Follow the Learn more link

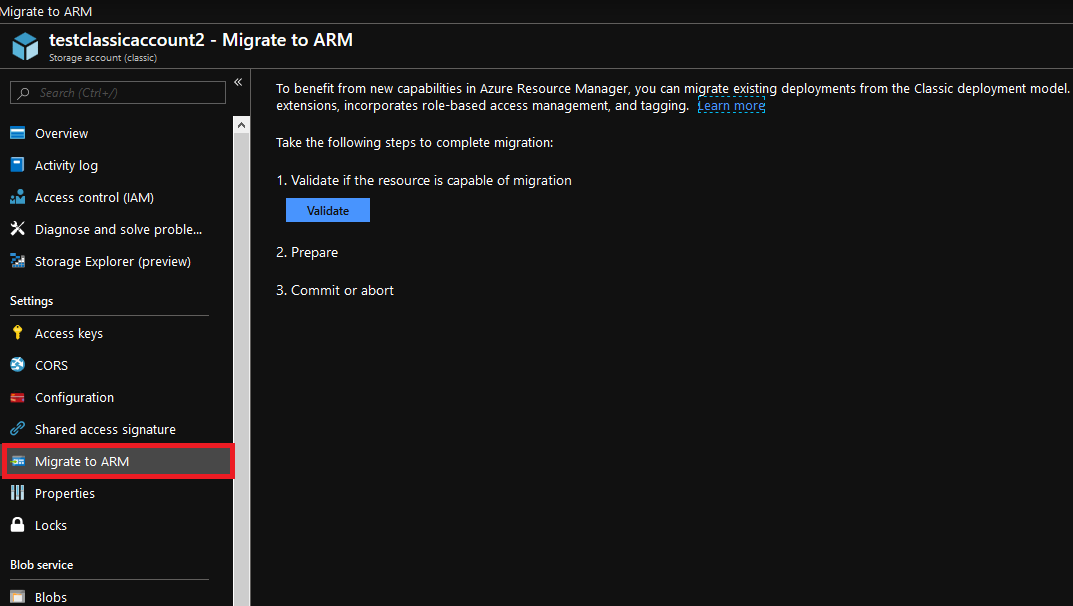coord(731,106)
